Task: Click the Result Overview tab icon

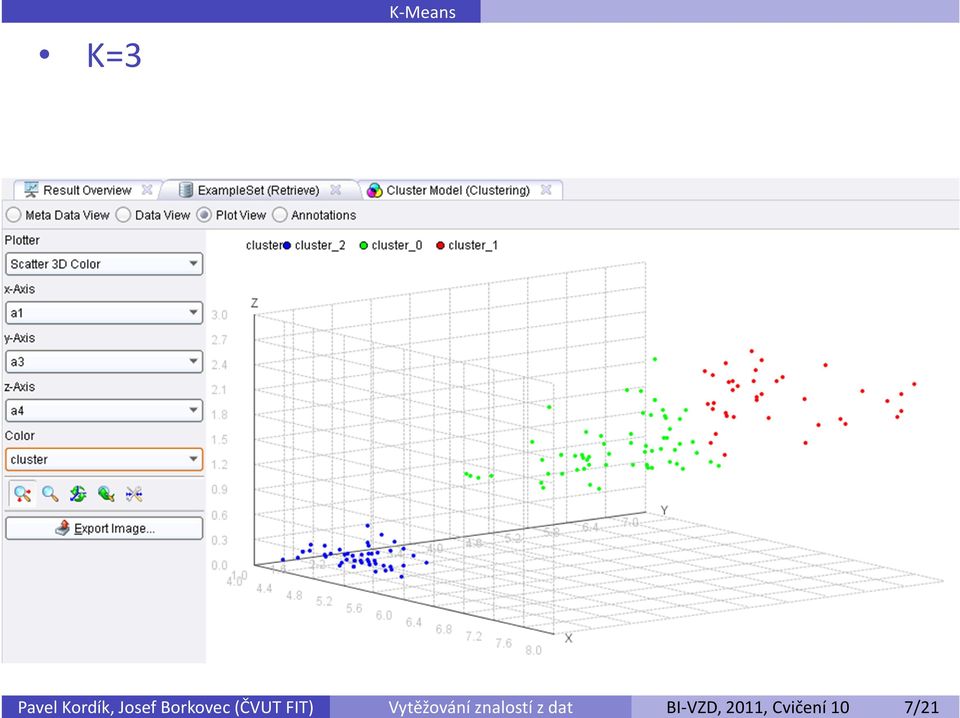Action: pos(31,190)
